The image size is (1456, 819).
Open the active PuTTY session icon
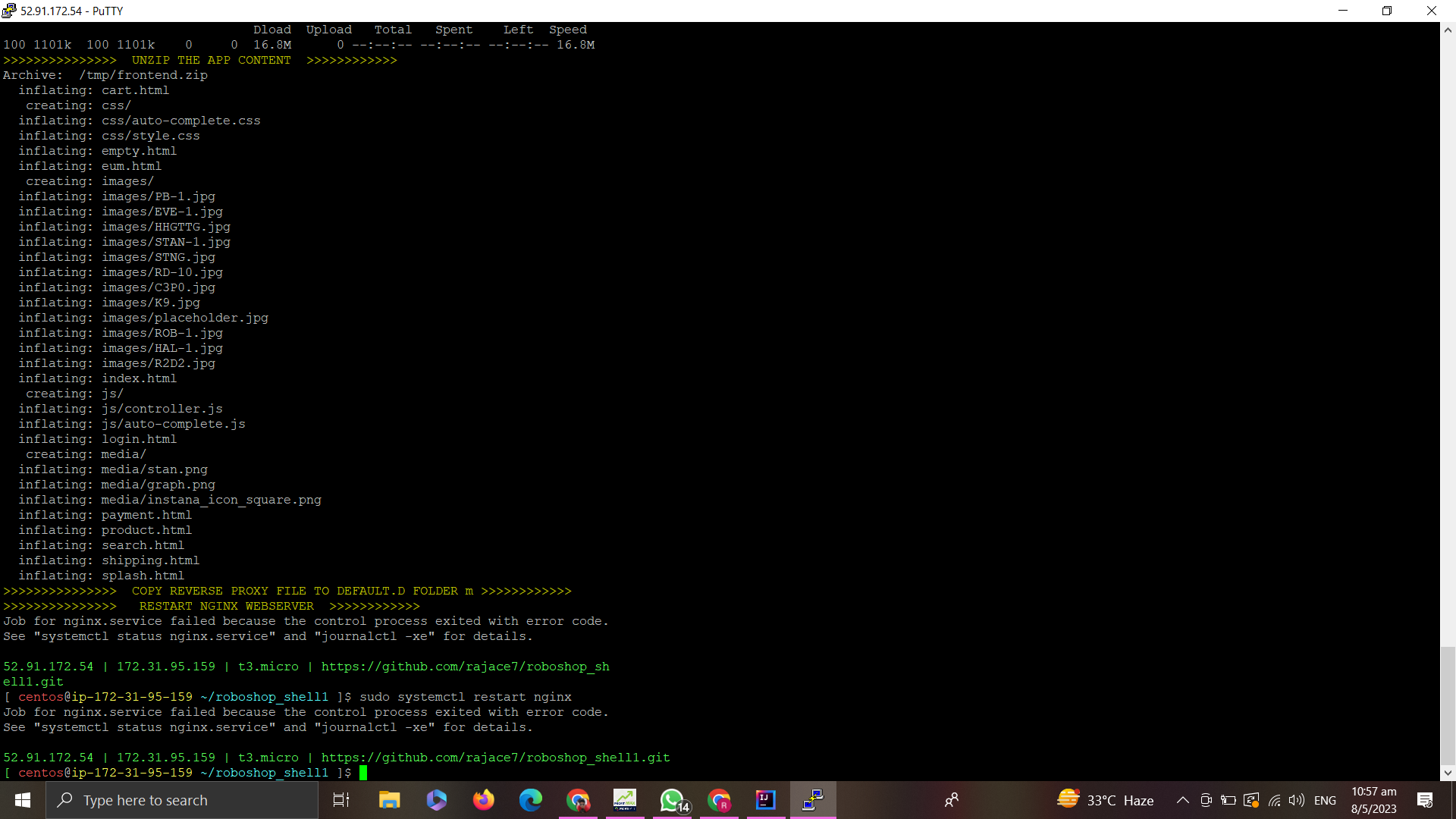click(812, 800)
